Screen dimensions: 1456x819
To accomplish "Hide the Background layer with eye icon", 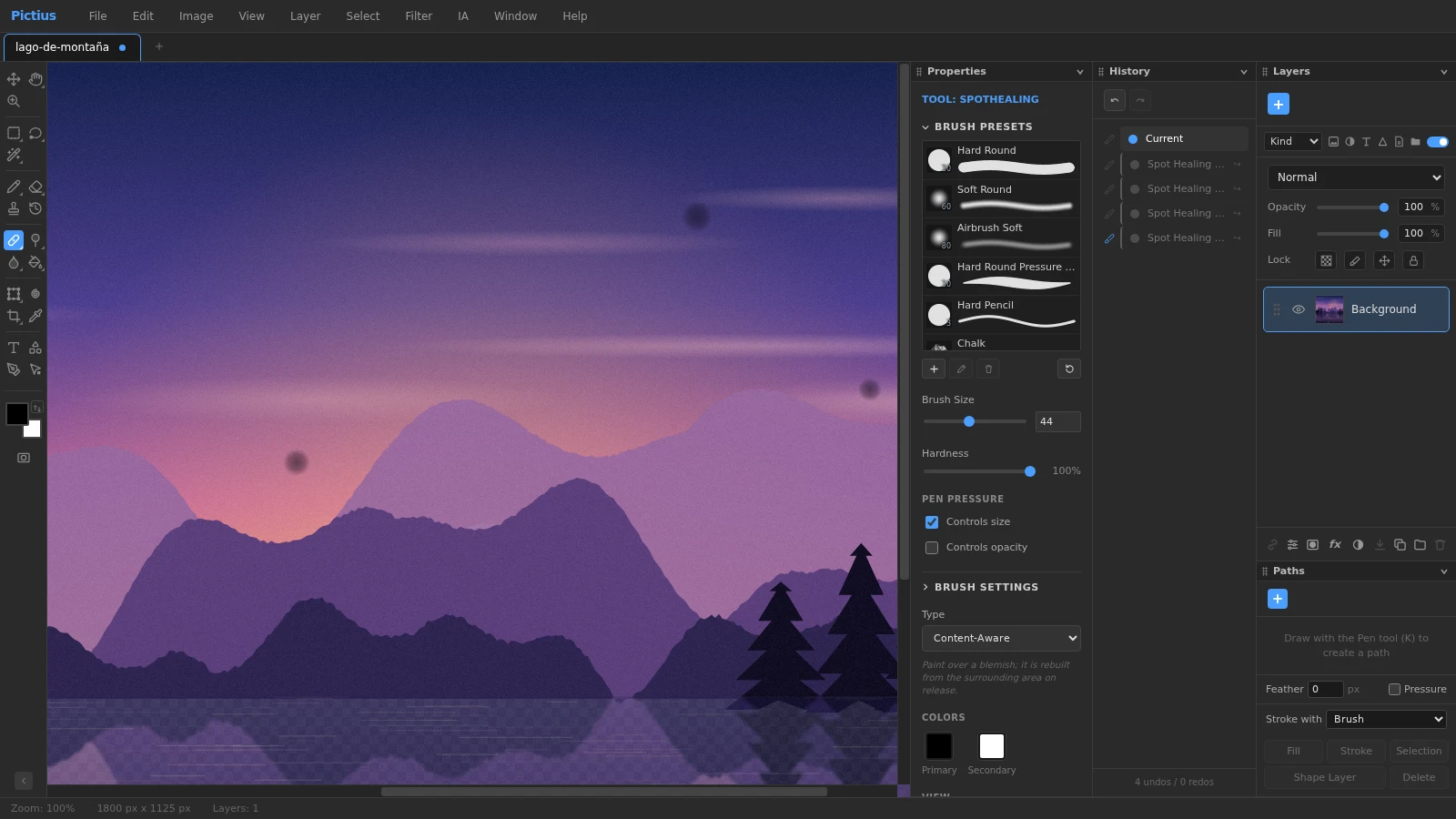I will click(1299, 309).
